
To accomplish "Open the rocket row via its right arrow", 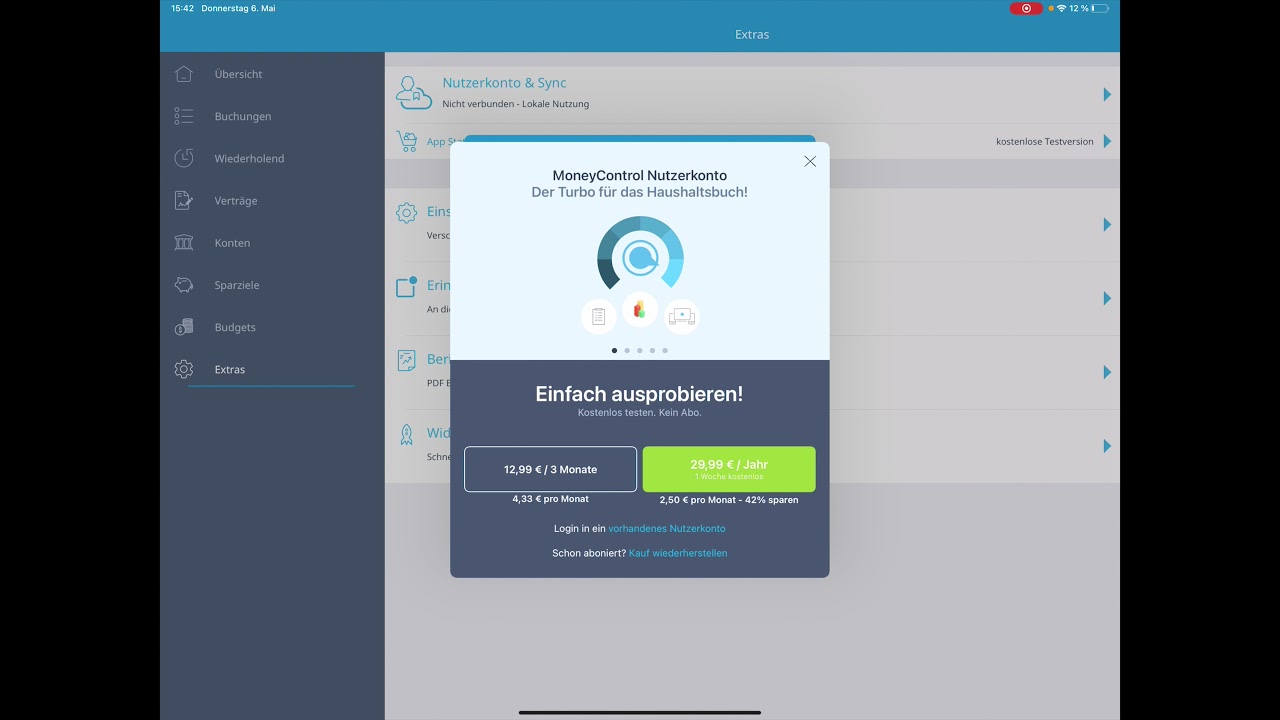I will [1107, 446].
